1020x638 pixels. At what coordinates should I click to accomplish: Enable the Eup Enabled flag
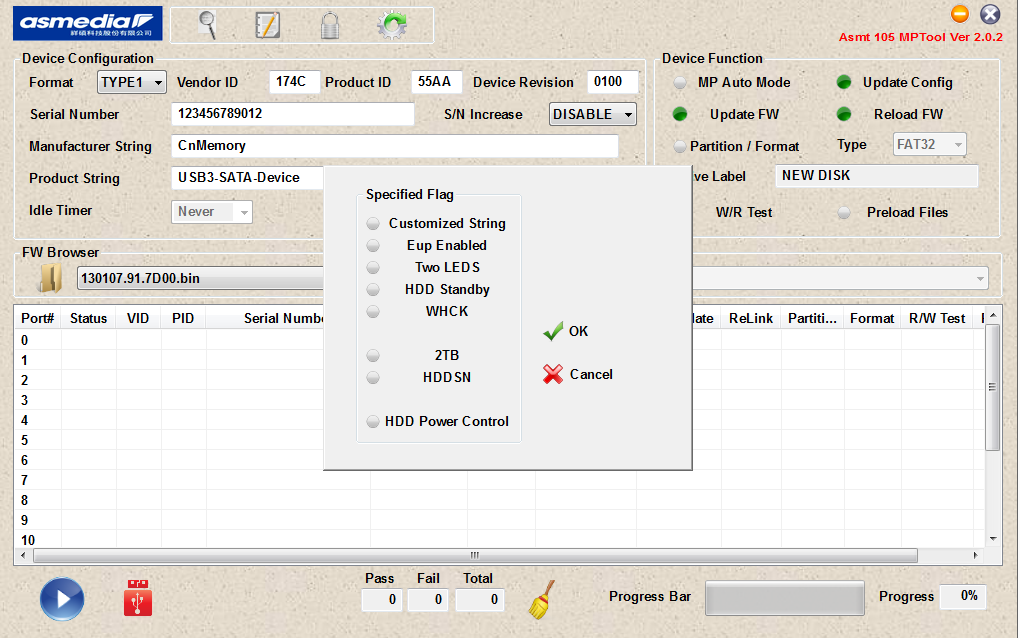click(x=373, y=246)
